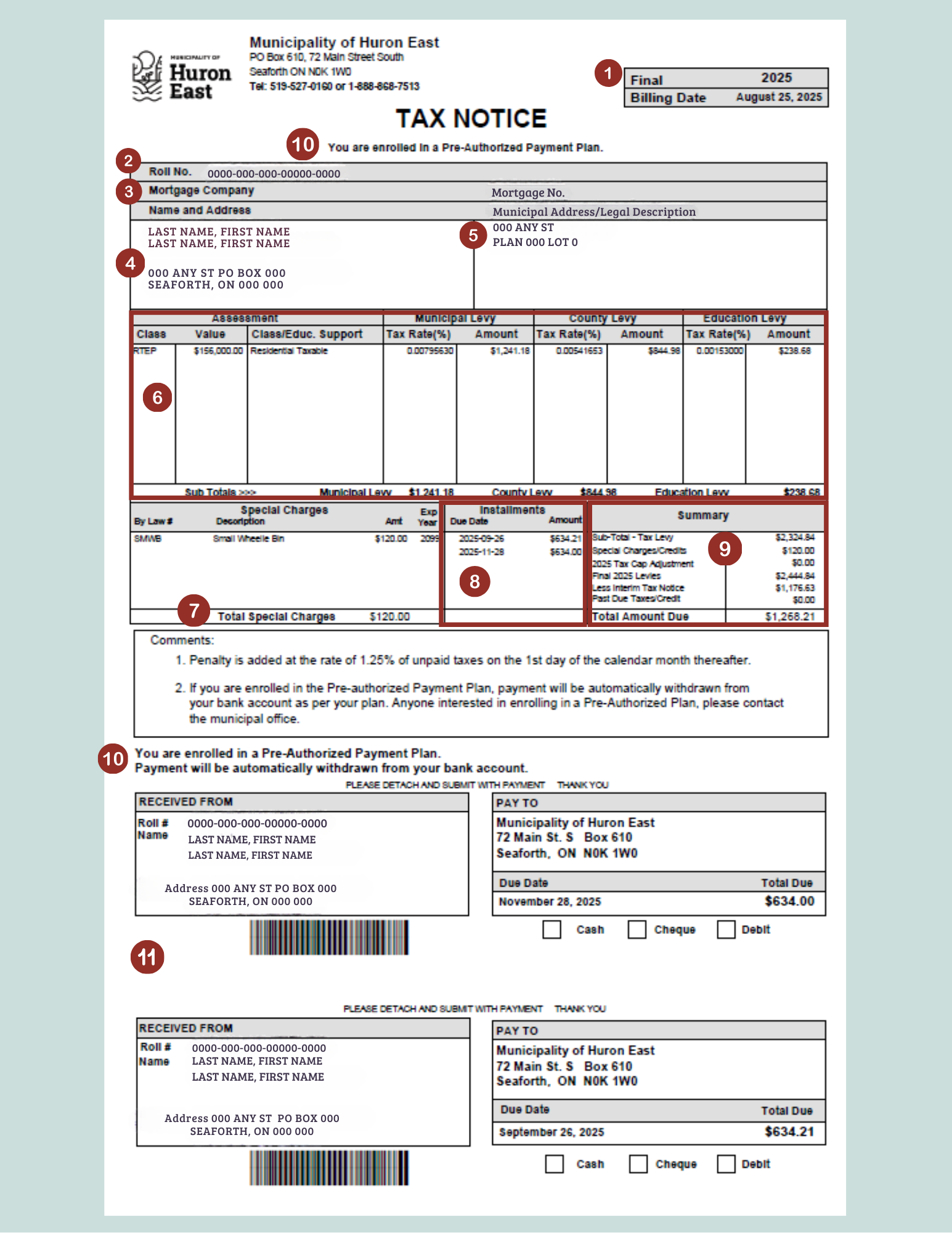The image size is (952, 1233).
Task: Click the number 11 marker near the barcode
Action: point(147,957)
